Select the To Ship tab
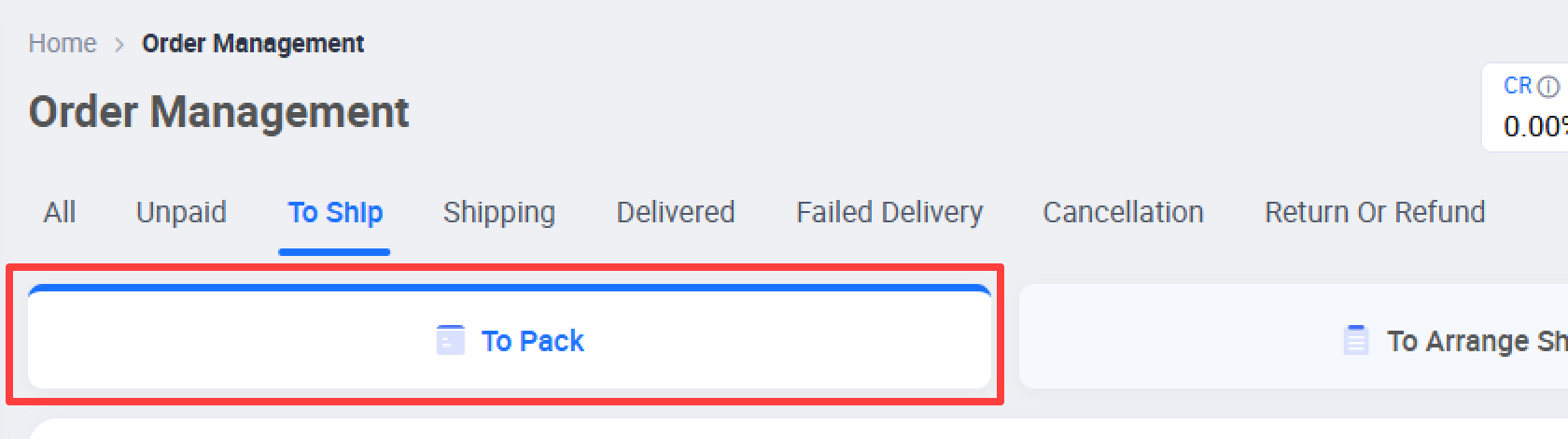Viewport: 1568px width, 439px height. (x=335, y=212)
